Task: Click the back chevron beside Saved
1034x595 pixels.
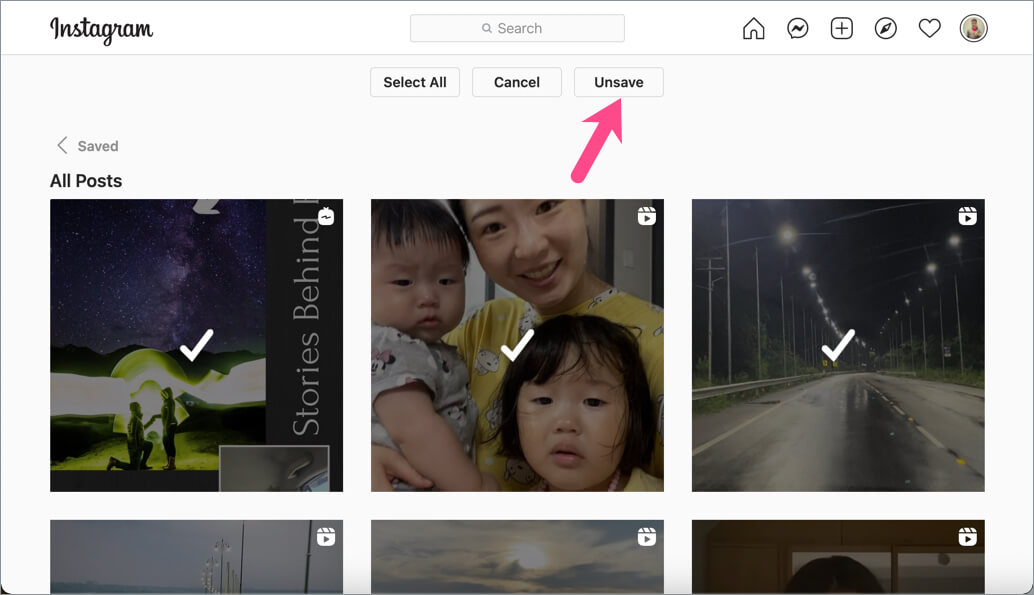Action: pos(63,145)
